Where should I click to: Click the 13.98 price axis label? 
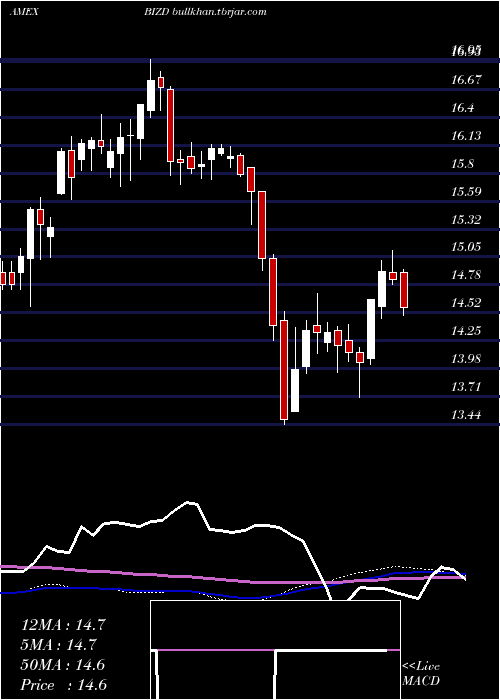coord(467,358)
